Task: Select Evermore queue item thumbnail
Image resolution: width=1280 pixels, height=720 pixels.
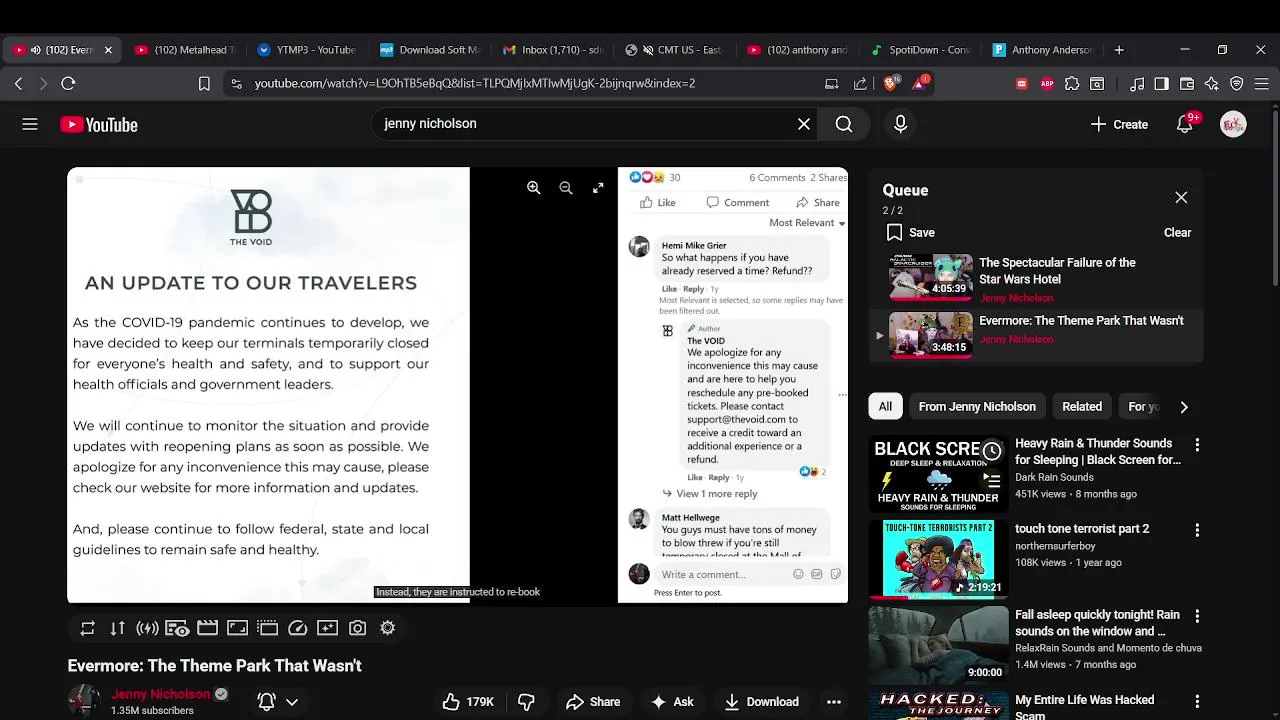Action: pos(931,335)
